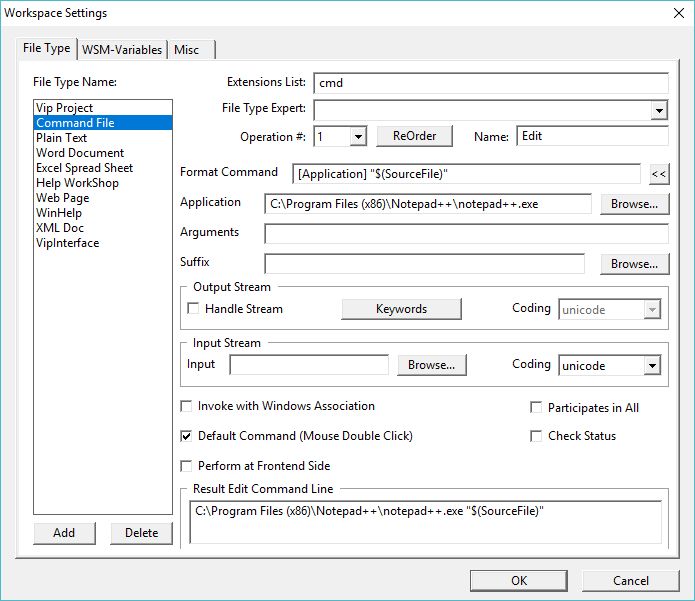Viewport: 695px width, 601px height.
Task: Click the Input Stream input field
Action: coord(309,365)
